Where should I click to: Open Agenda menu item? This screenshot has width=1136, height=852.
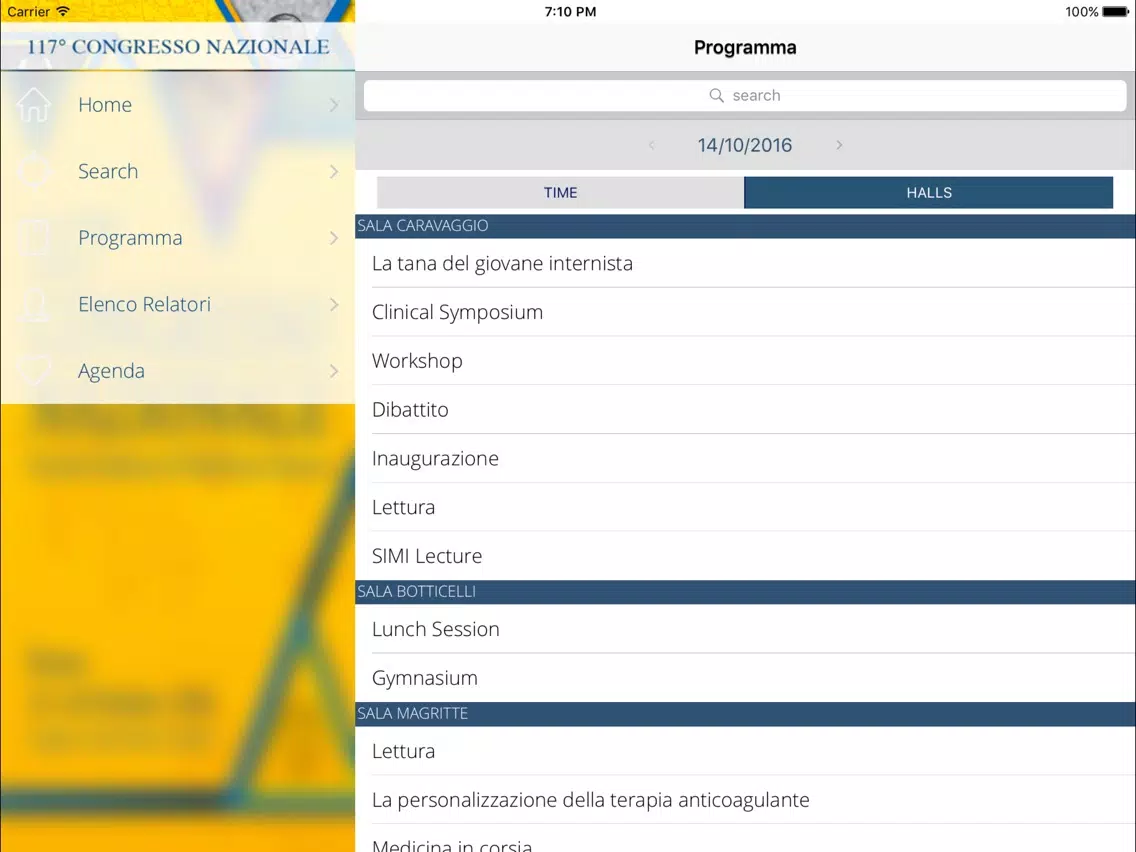tap(178, 371)
